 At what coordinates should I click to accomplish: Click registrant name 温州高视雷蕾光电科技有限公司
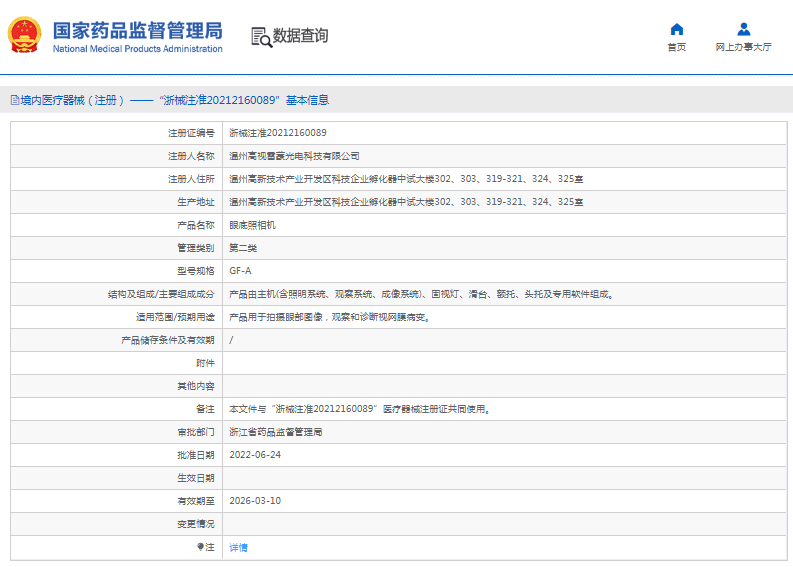(x=294, y=156)
